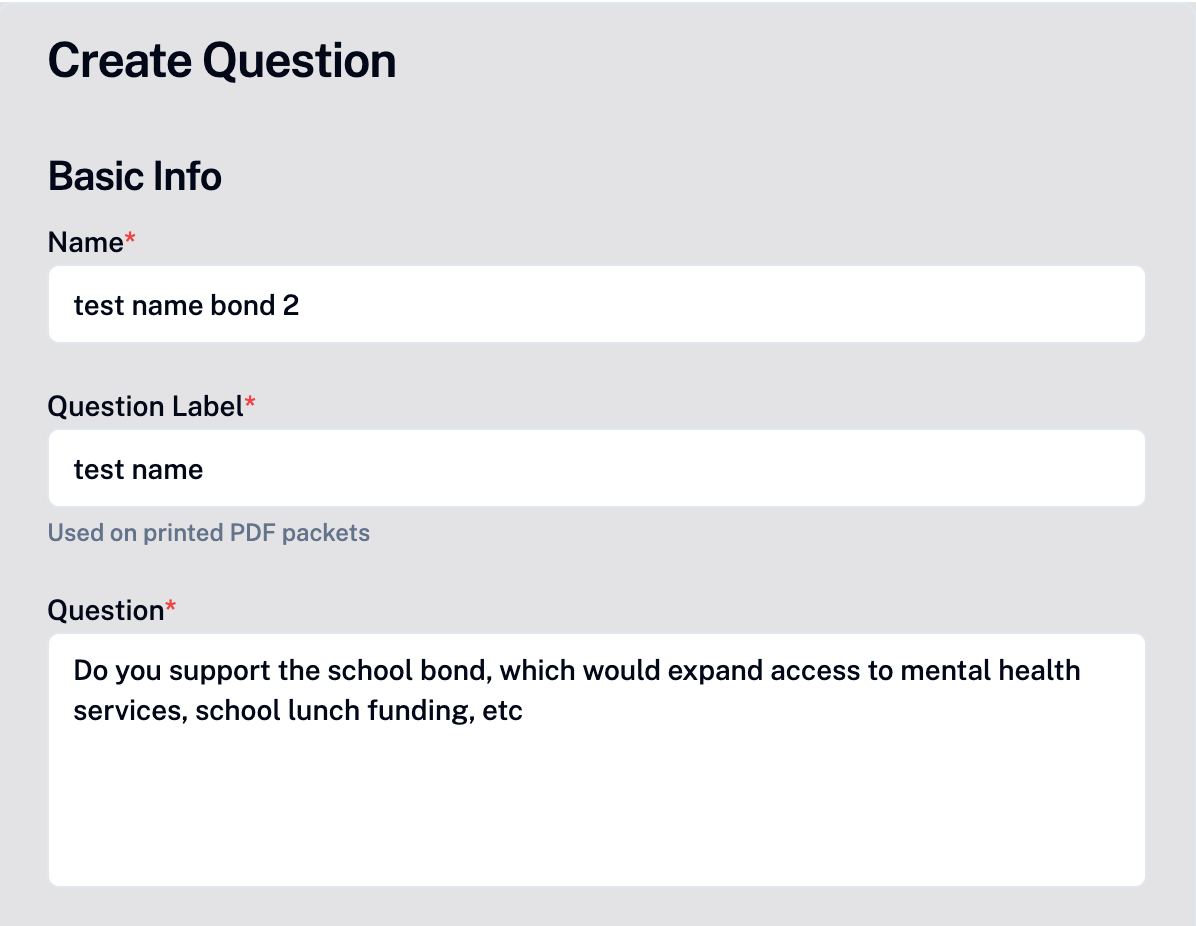Viewport: 1196px width, 926px height.
Task: Click the words "mental health" in the question
Action: (990, 670)
